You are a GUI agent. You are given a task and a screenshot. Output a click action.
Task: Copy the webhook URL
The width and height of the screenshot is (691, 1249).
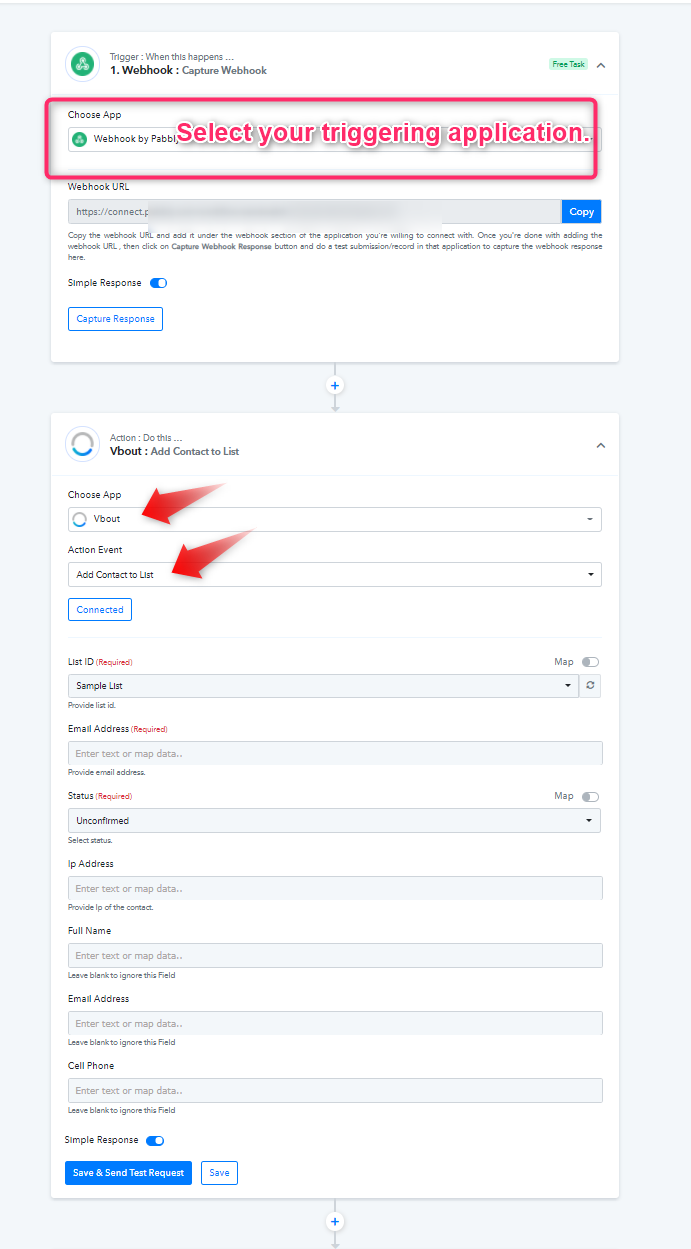(581, 212)
